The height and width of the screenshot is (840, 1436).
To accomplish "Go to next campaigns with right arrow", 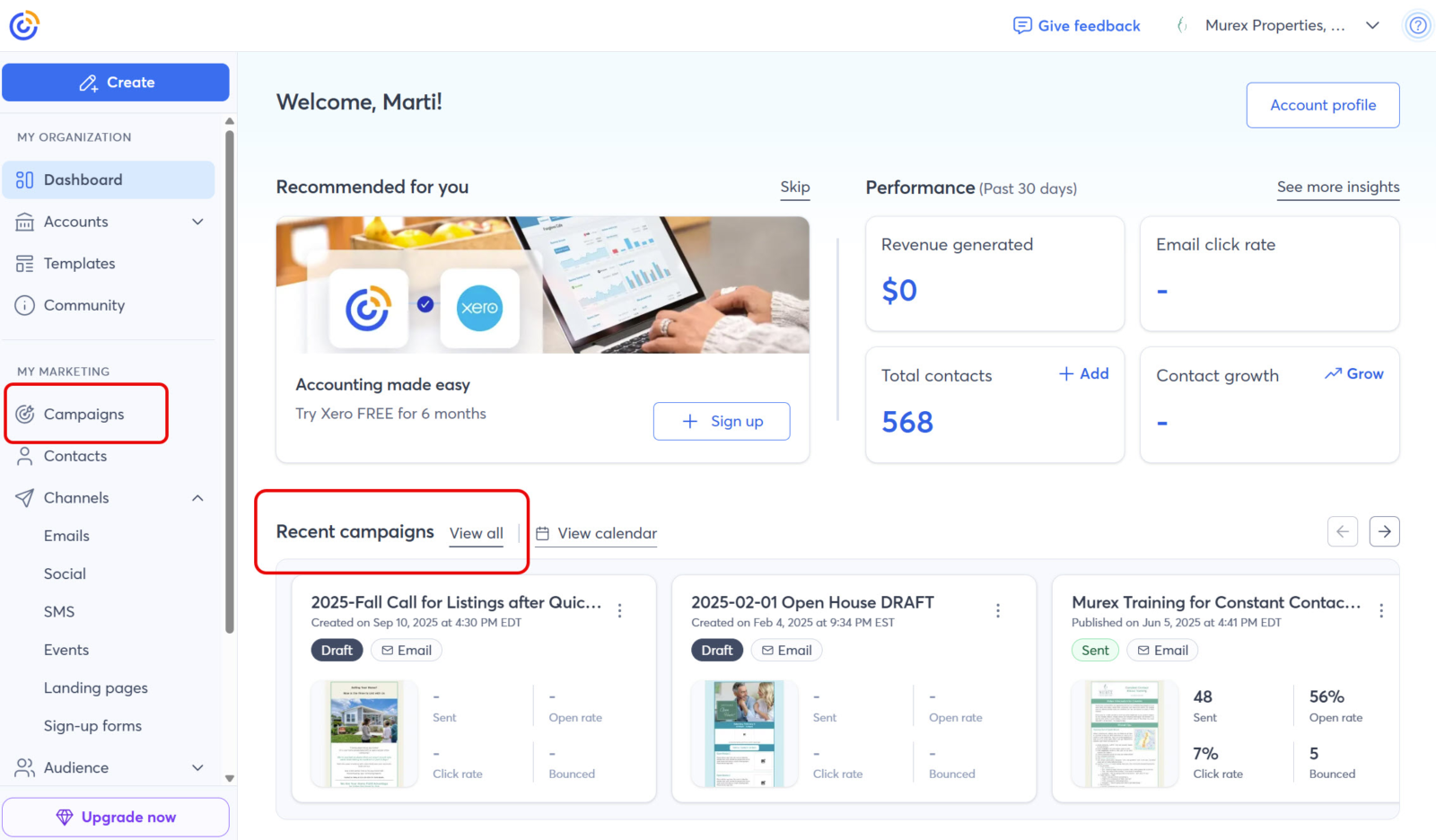I will (x=1385, y=531).
